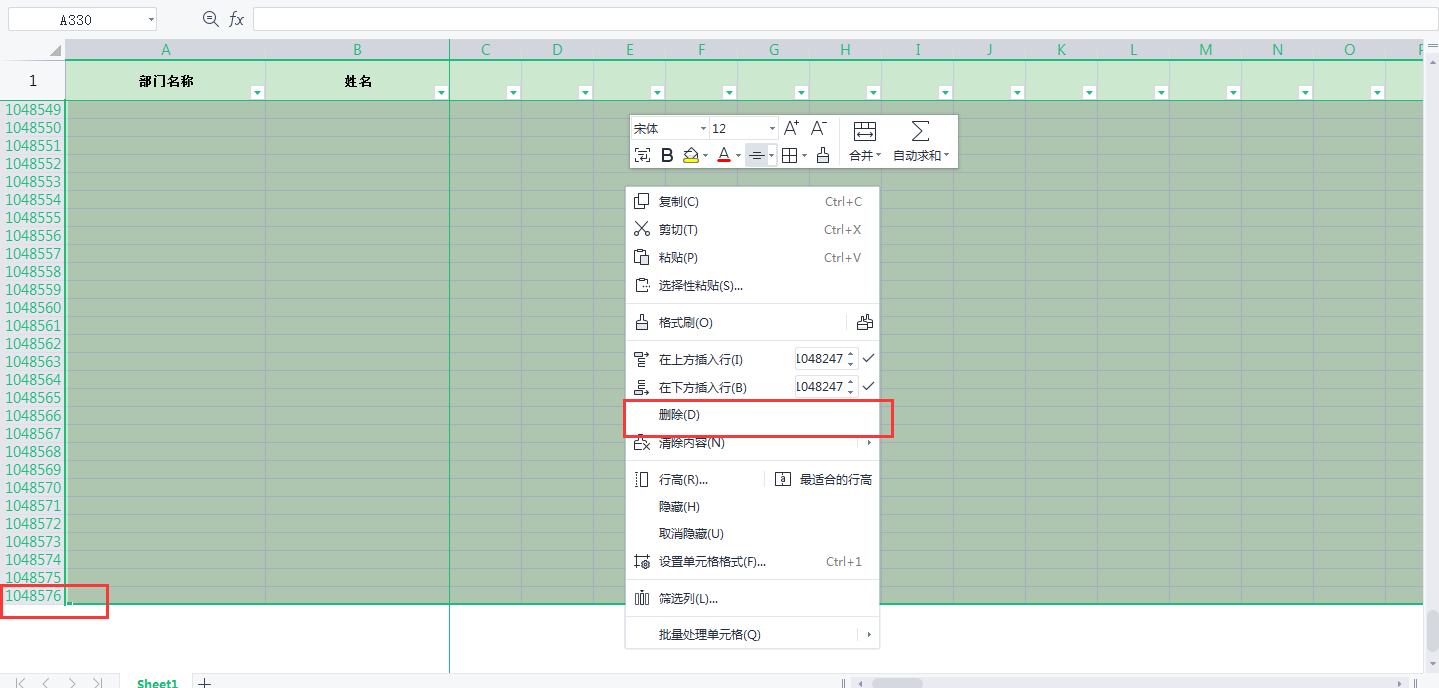
Task: Select 删除(D) in the context menu
Action: [752, 414]
